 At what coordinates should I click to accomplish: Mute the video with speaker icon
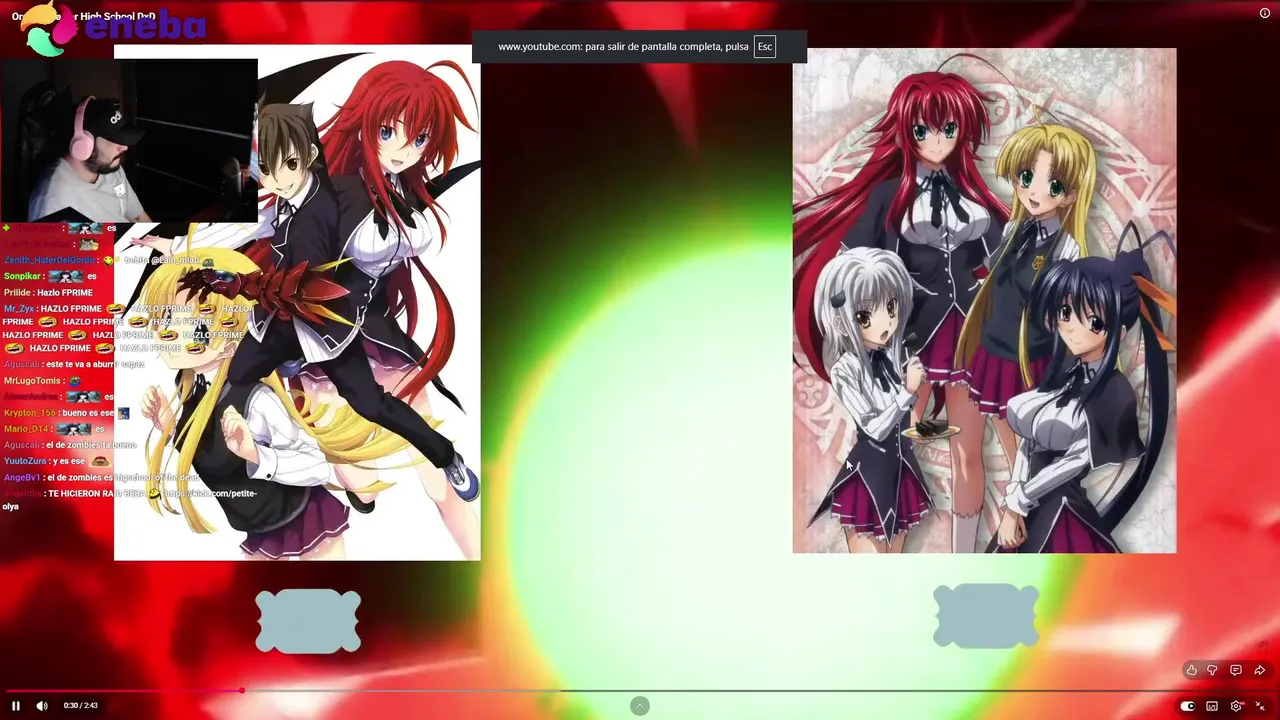[42, 706]
